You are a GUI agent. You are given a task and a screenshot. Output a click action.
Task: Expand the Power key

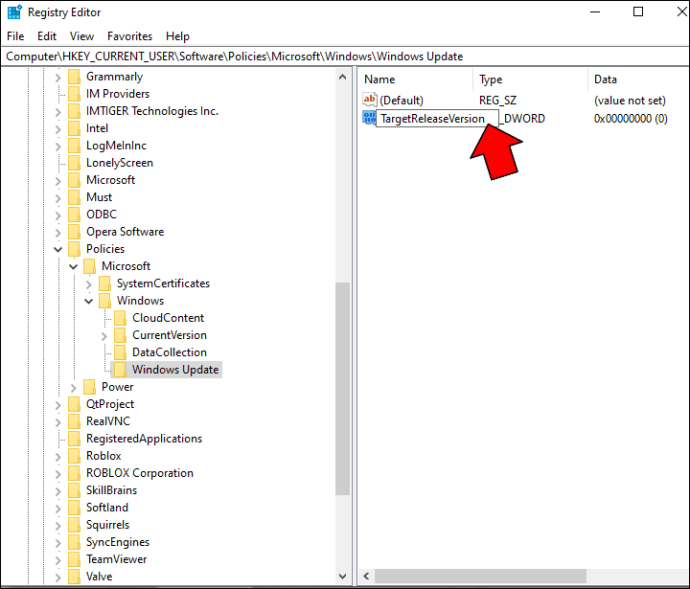click(73, 388)
